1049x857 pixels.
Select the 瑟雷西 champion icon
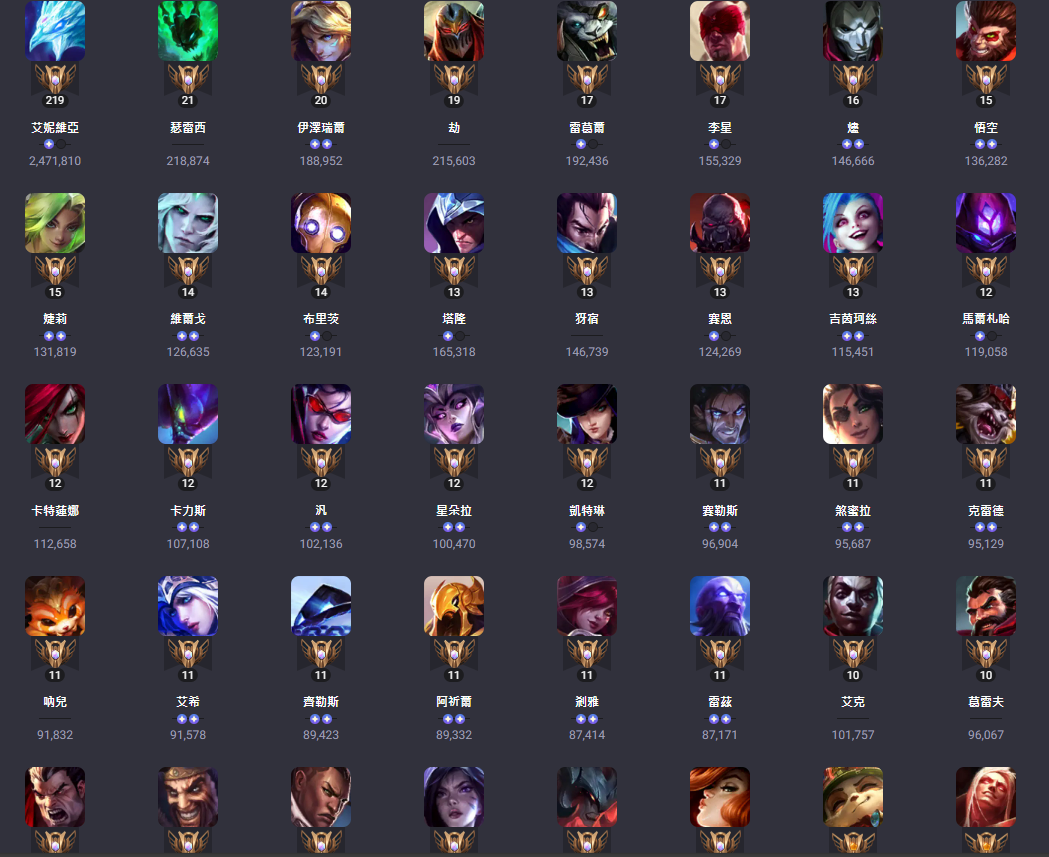click(188, 31)
